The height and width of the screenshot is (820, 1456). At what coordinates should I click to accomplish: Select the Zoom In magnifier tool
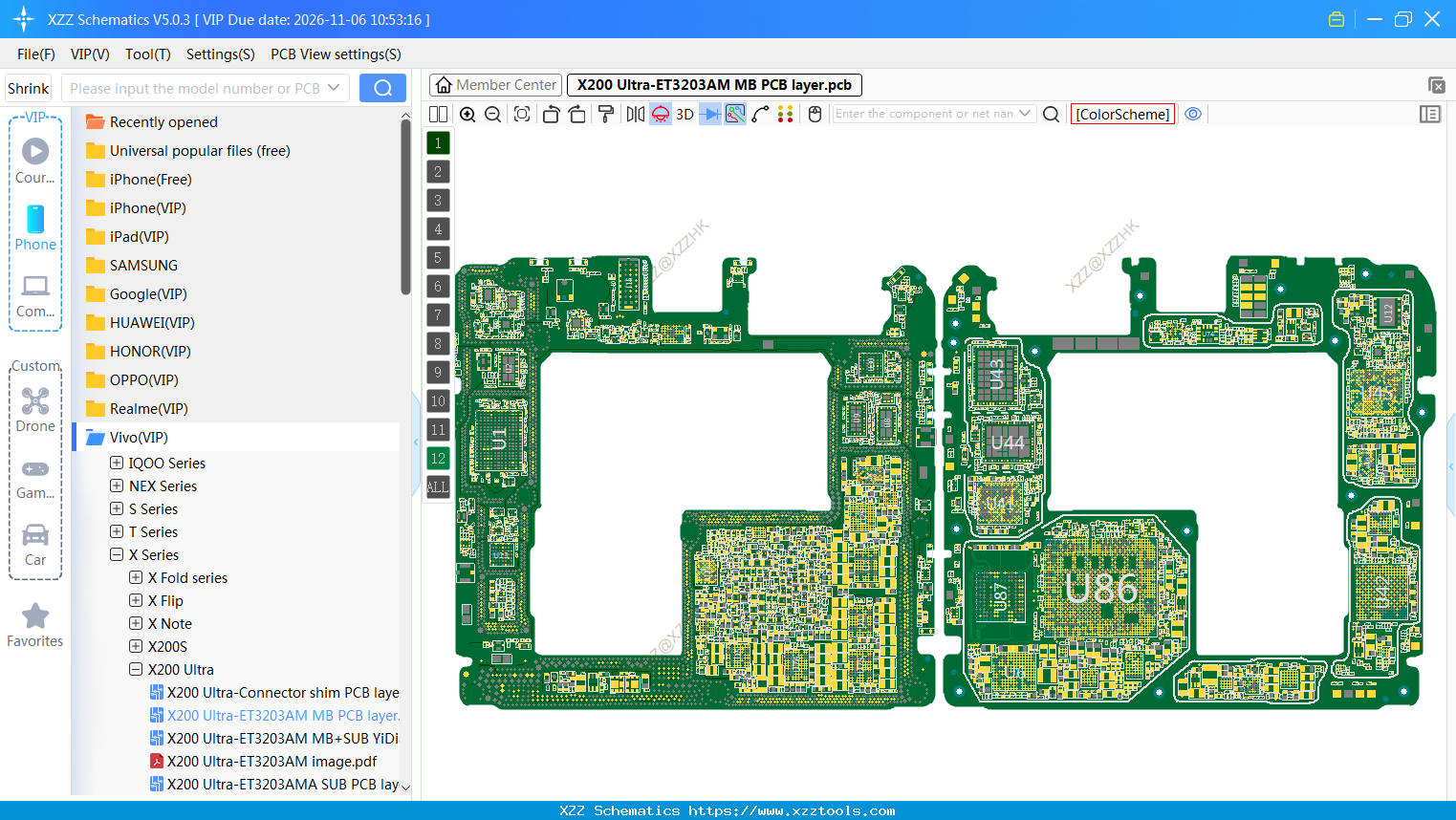coord(467,114)
